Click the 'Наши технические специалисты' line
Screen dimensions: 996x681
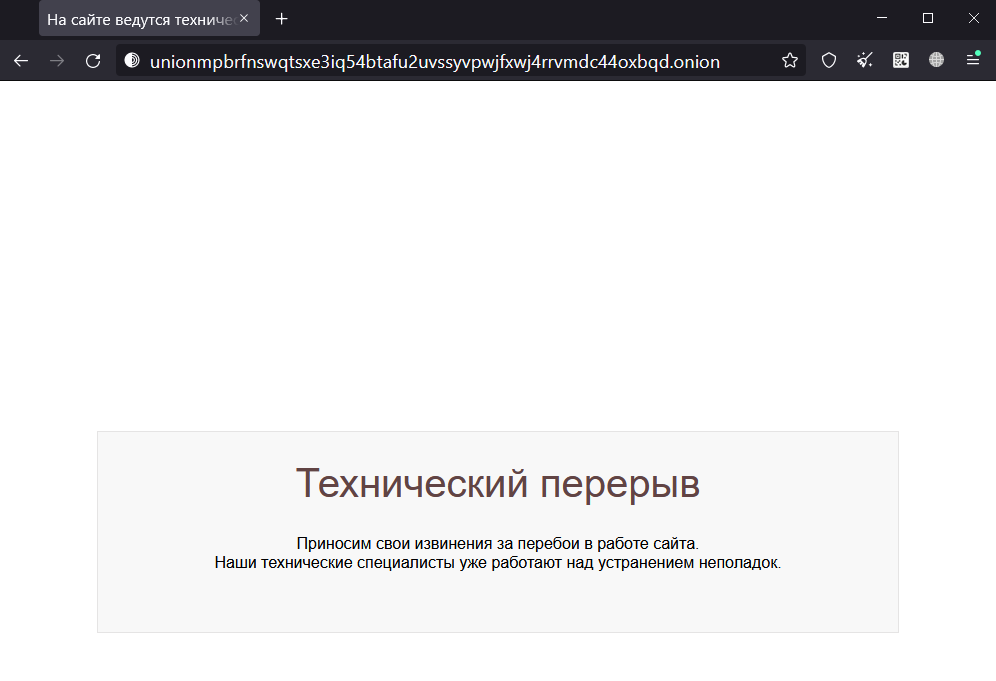tap(497, 563)
